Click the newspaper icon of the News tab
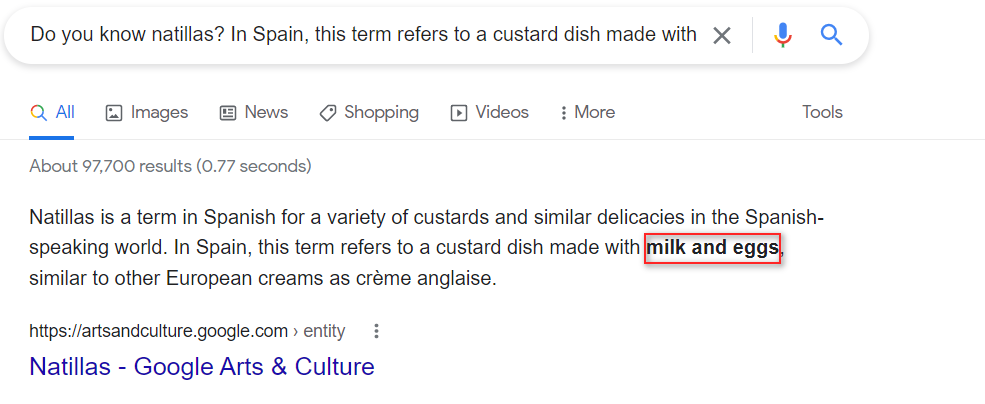 pos(228,113)
